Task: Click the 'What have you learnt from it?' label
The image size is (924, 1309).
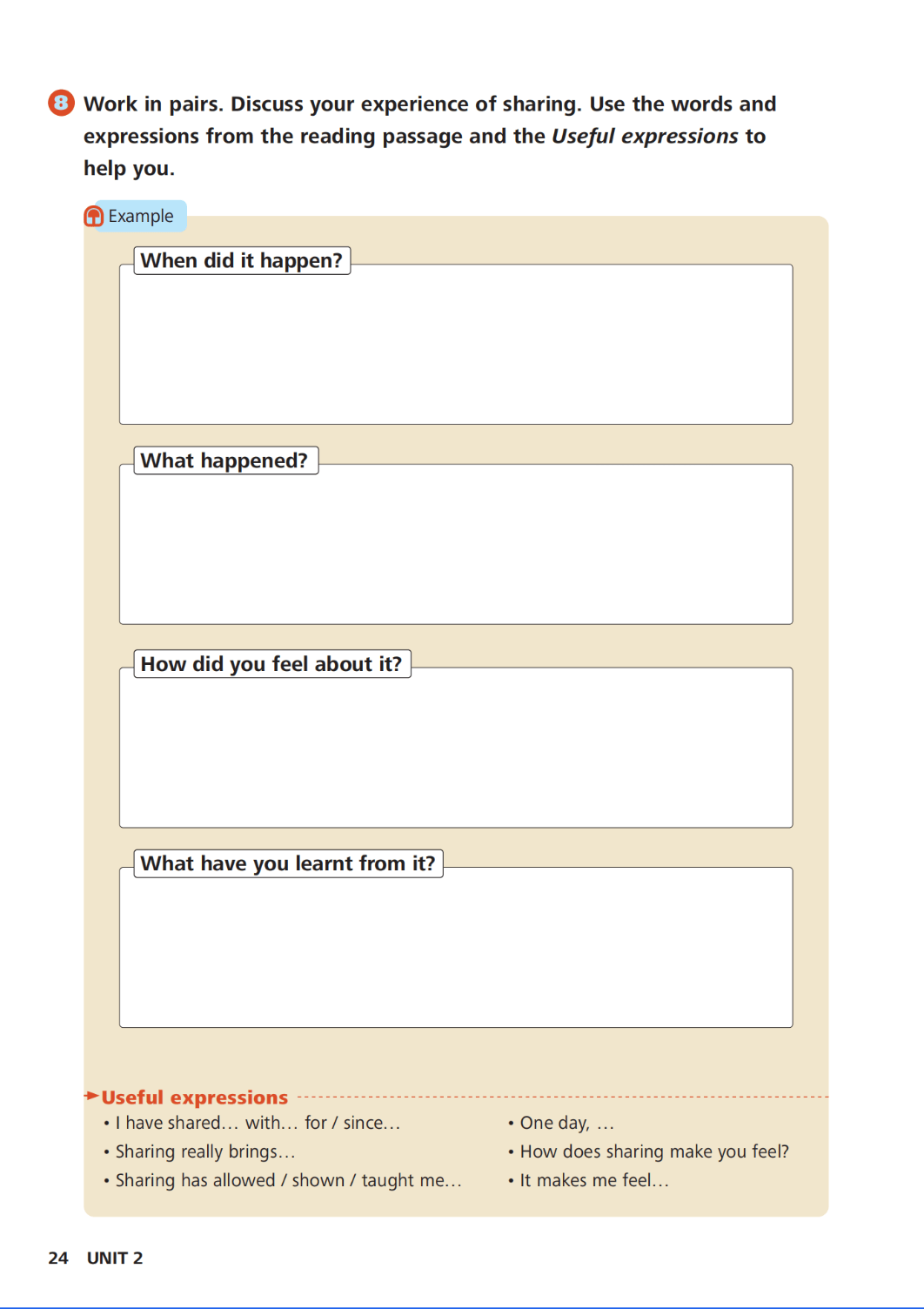Action: tap(288, 863)
